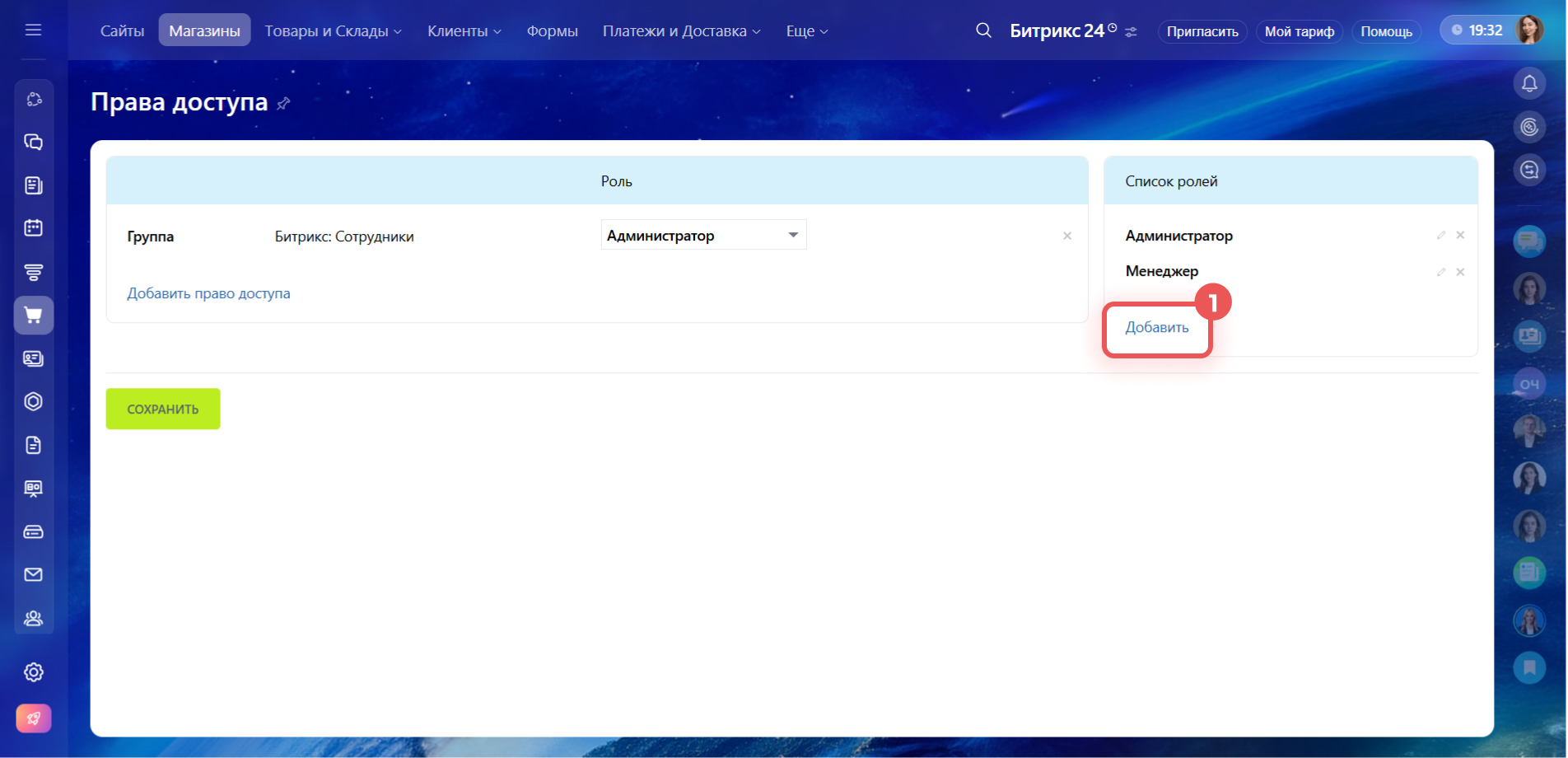Open settings gear in left sidebar
Screen dimensions: 1568x758
point(33,672)
